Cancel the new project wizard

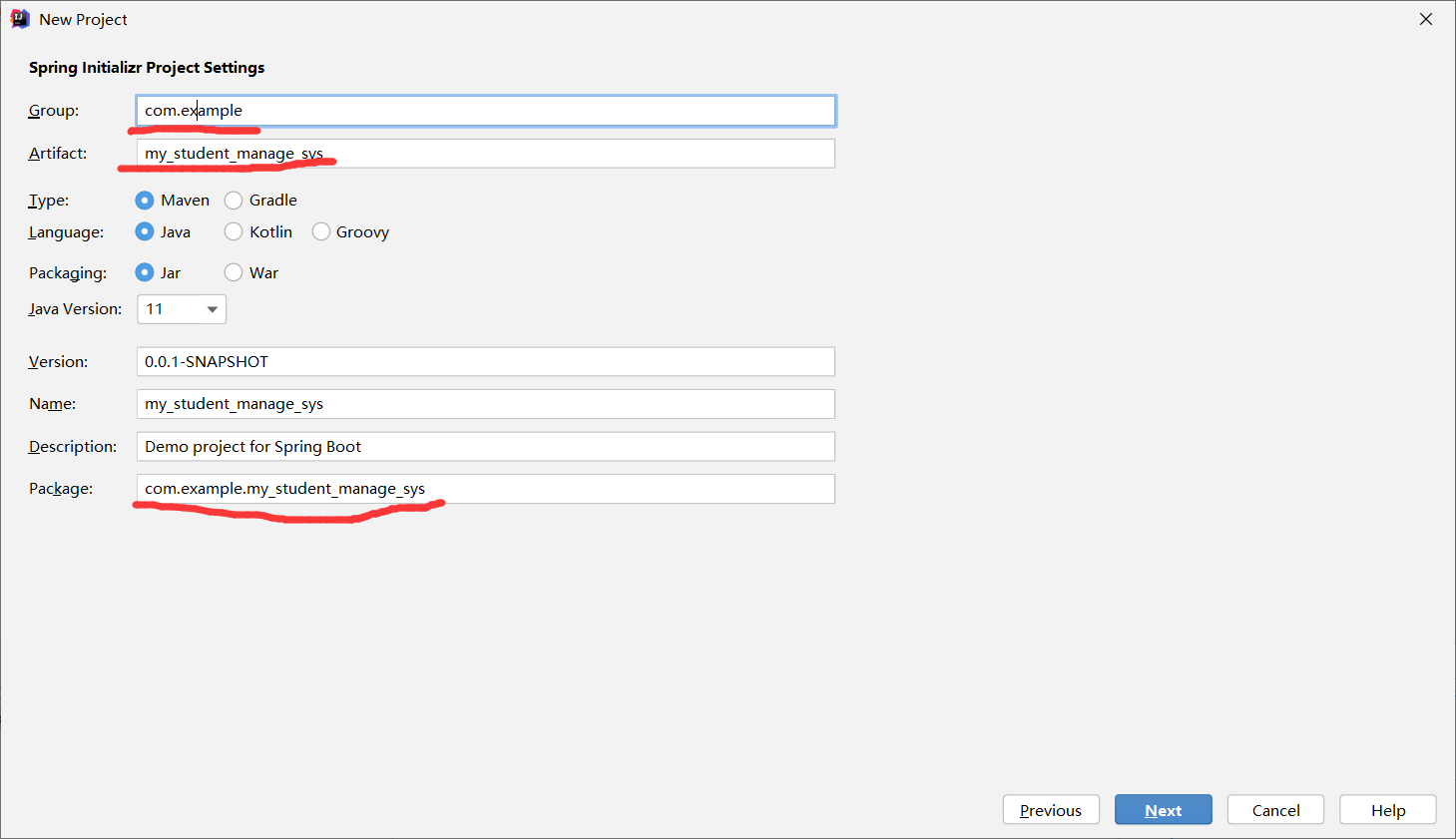click(x=1275, y=810)
